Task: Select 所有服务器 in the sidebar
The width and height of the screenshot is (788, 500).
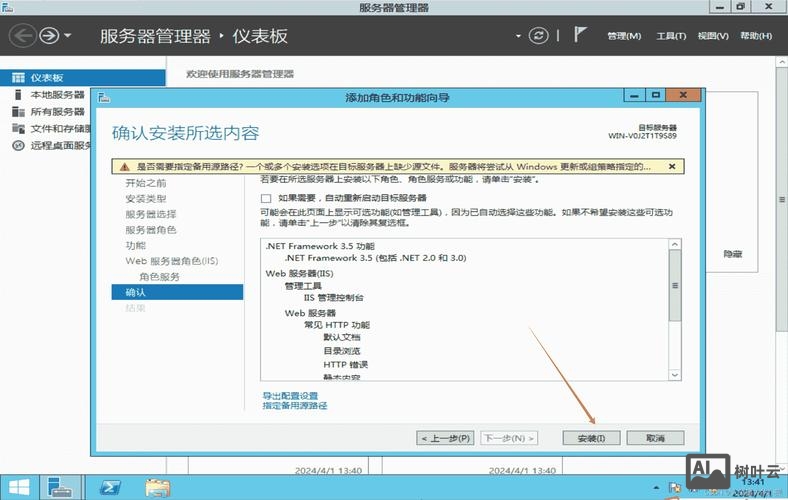Action: 57,112
